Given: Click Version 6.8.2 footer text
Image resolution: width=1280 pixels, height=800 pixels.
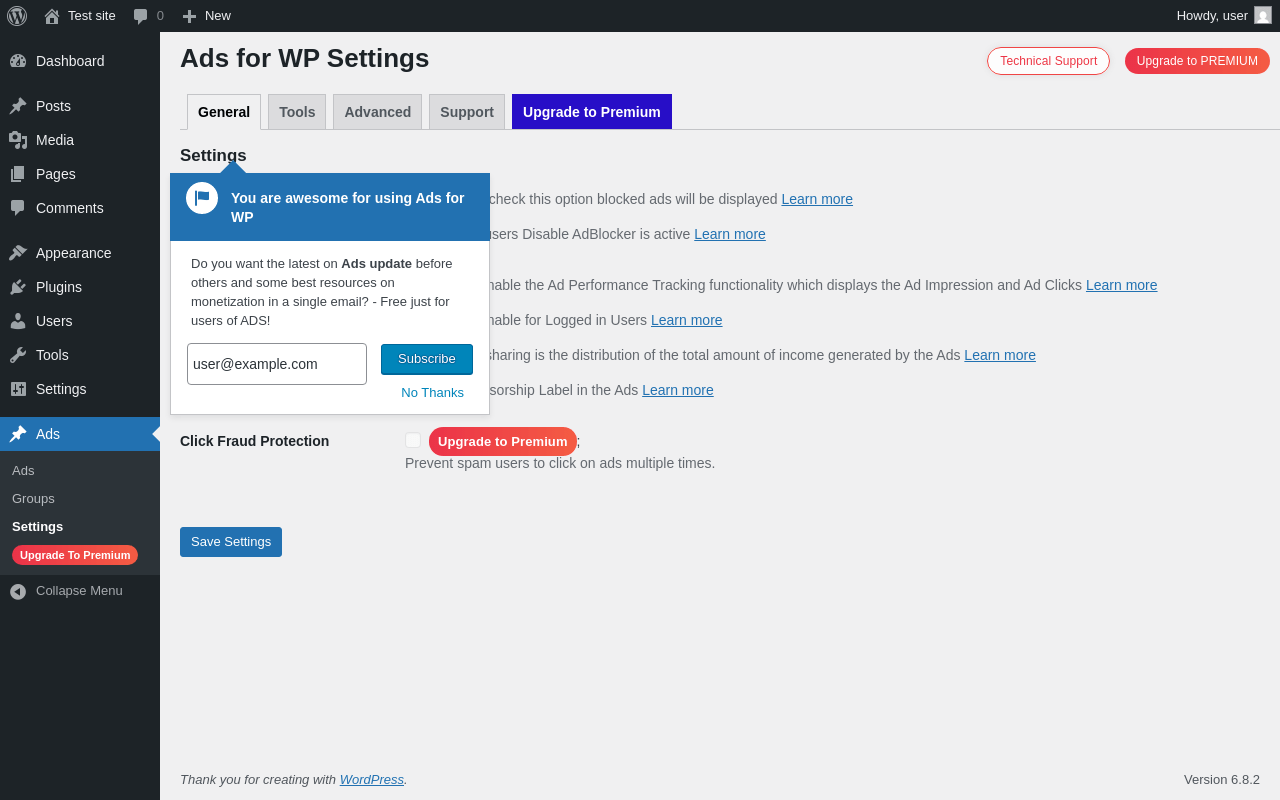Looking at the screenshot, I should (1222, 779).
